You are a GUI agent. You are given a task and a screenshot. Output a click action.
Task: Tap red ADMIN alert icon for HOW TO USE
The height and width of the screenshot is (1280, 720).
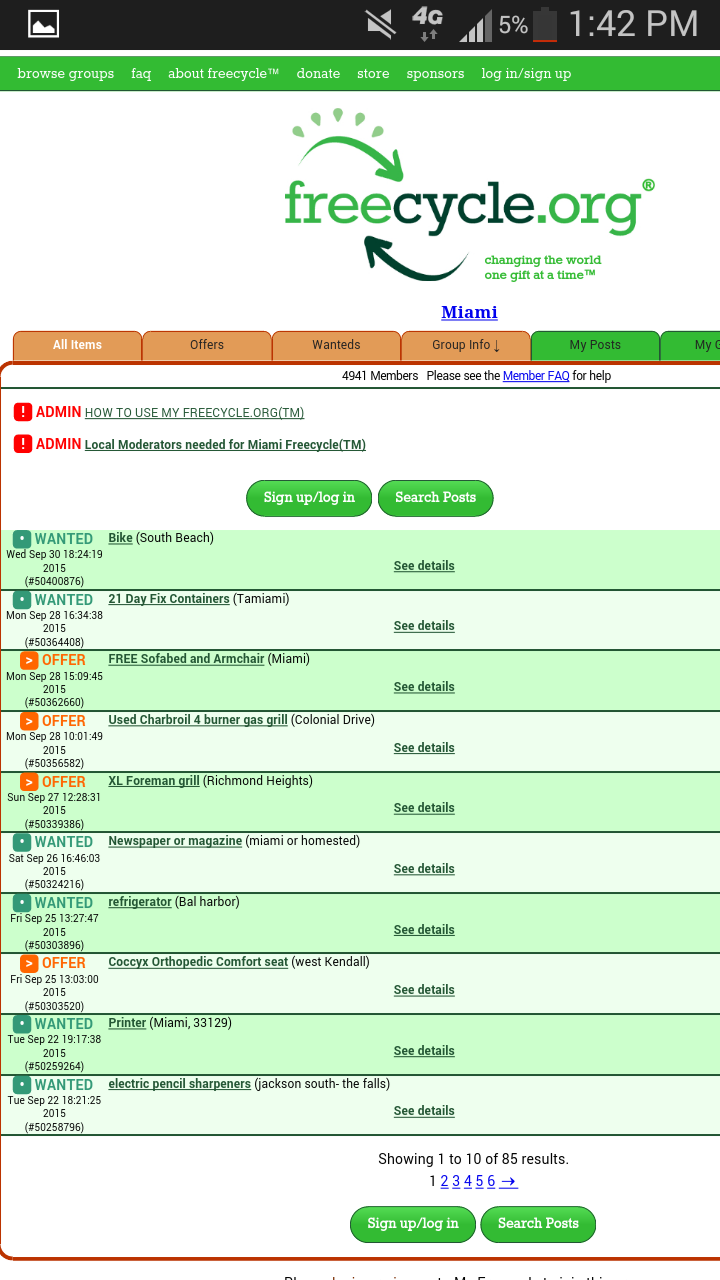23,412
